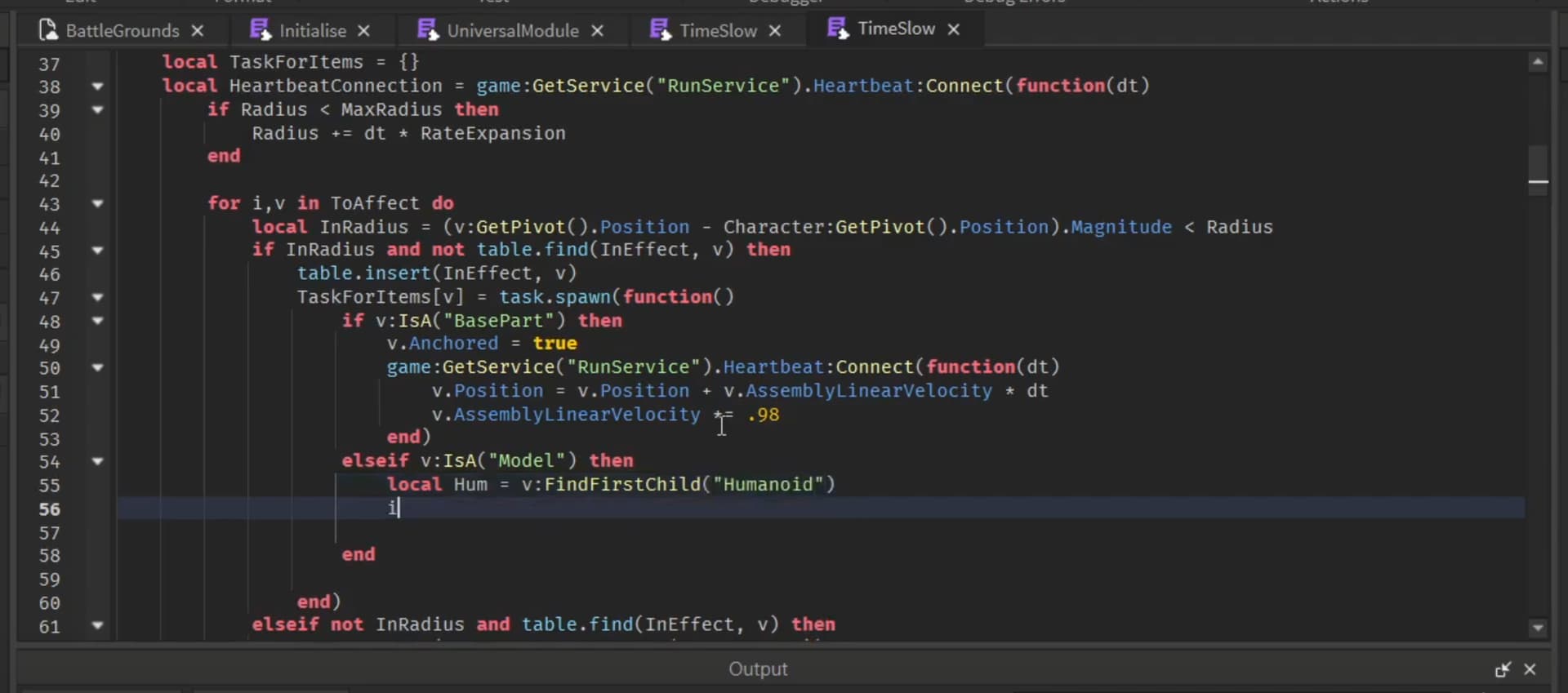The width and height of the screenshot is (1568, 693).
Task: Collapse the HeartbeatConnection function at line 38
Action: pos(98,86)
